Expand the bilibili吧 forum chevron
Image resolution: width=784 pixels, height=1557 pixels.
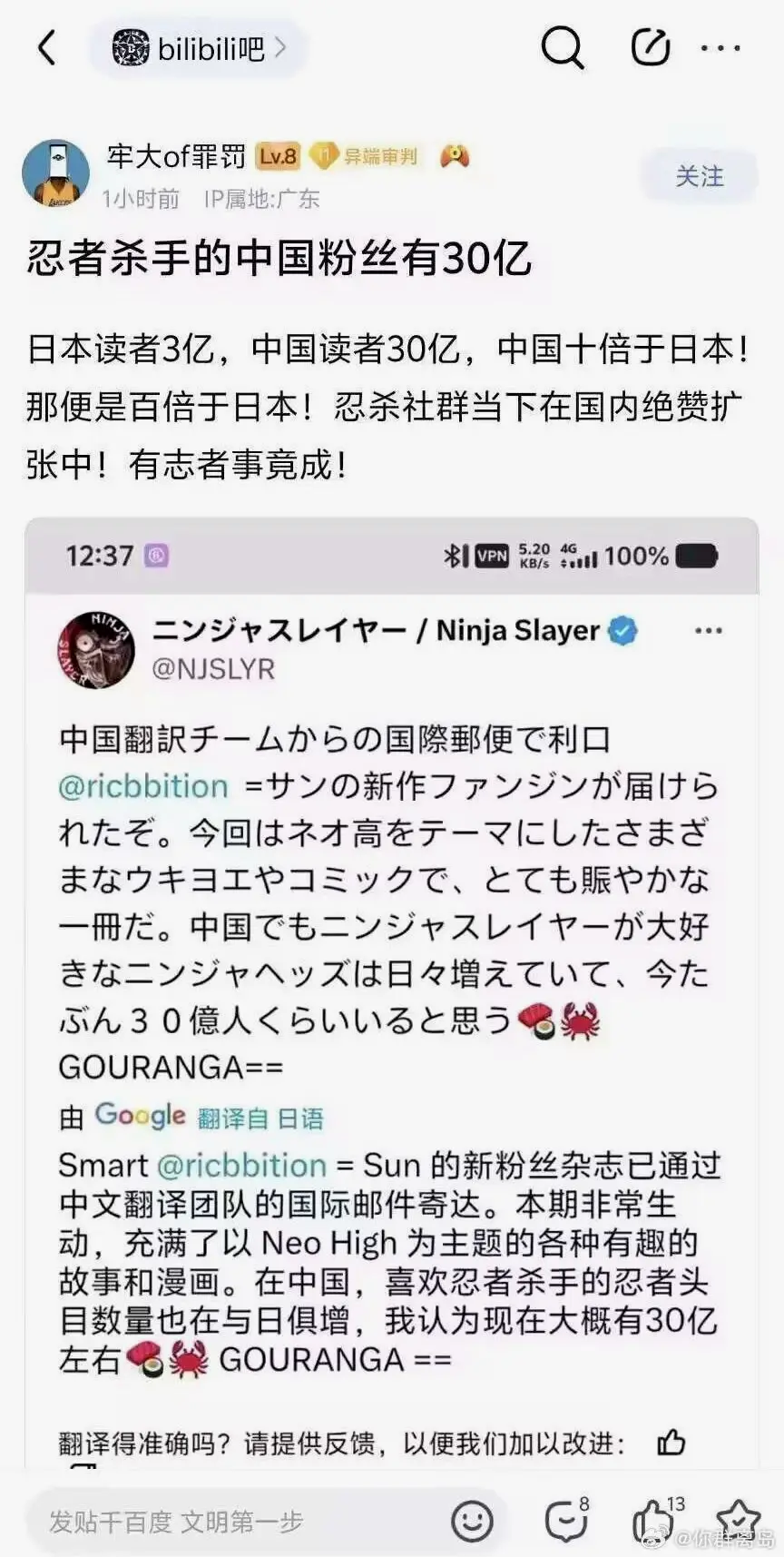[x=280, y=46]
